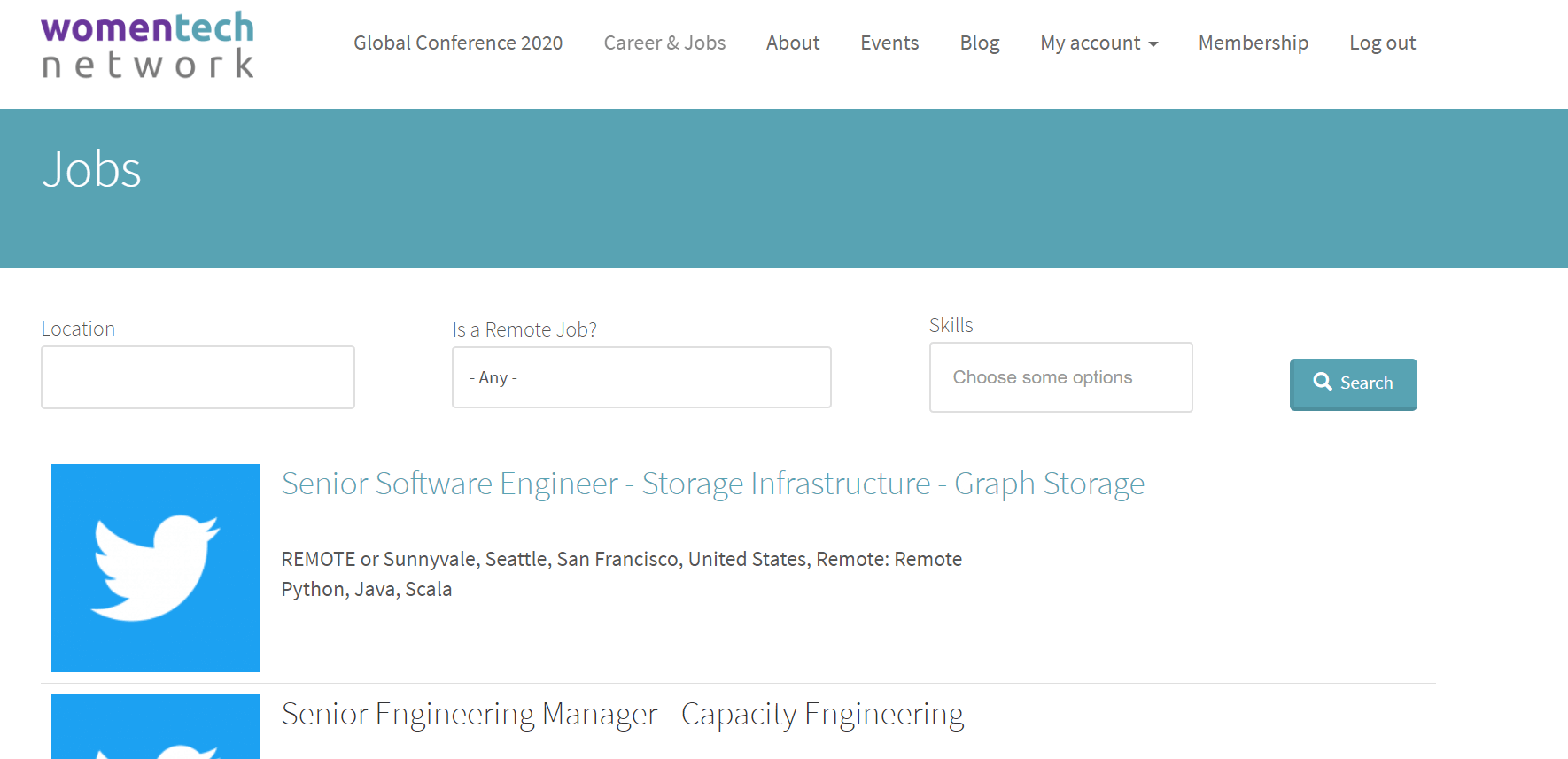Open the Is a Remote Job dropdown
Screen dimensions: 1568x759
640,377
